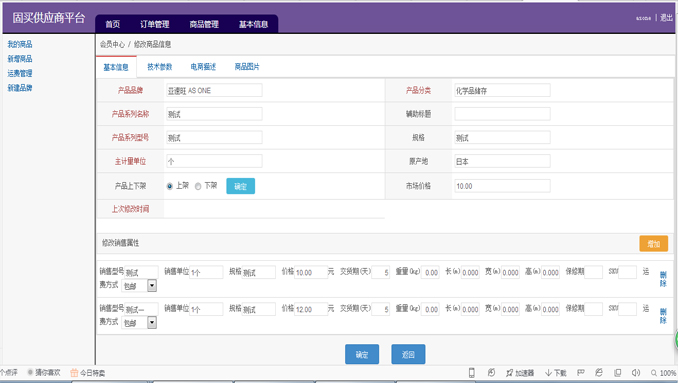This screenshot has width=678, height=383.
Task: Open the 下载 downloads icon
Action: [x=556, y=373]
